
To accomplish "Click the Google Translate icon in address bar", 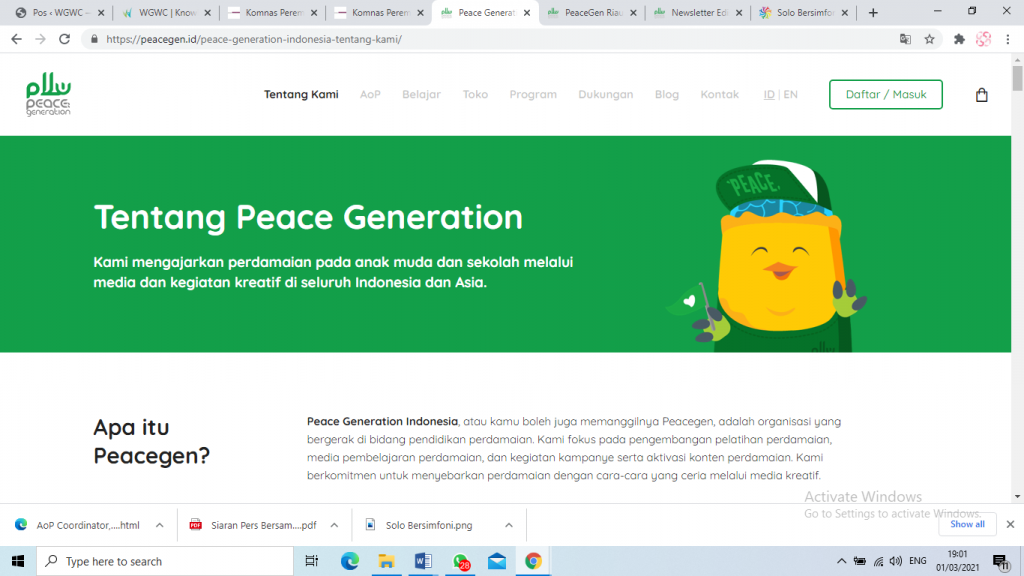I will pos(905,39).
